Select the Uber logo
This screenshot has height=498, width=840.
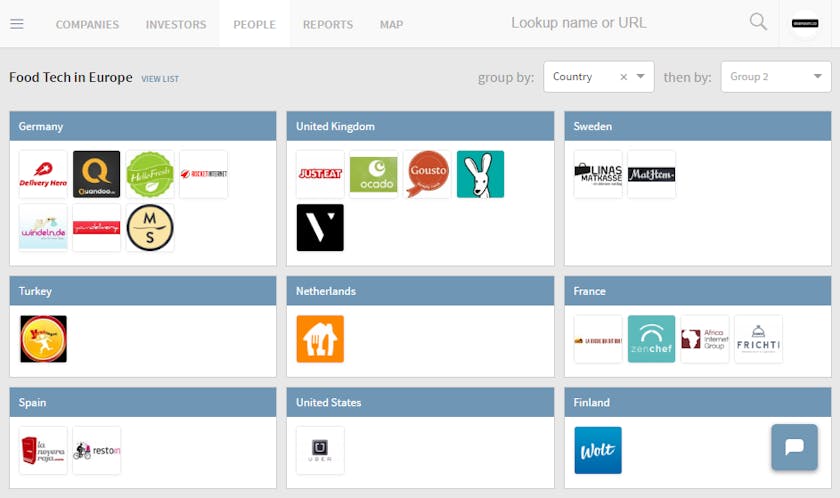coord(320,450)
